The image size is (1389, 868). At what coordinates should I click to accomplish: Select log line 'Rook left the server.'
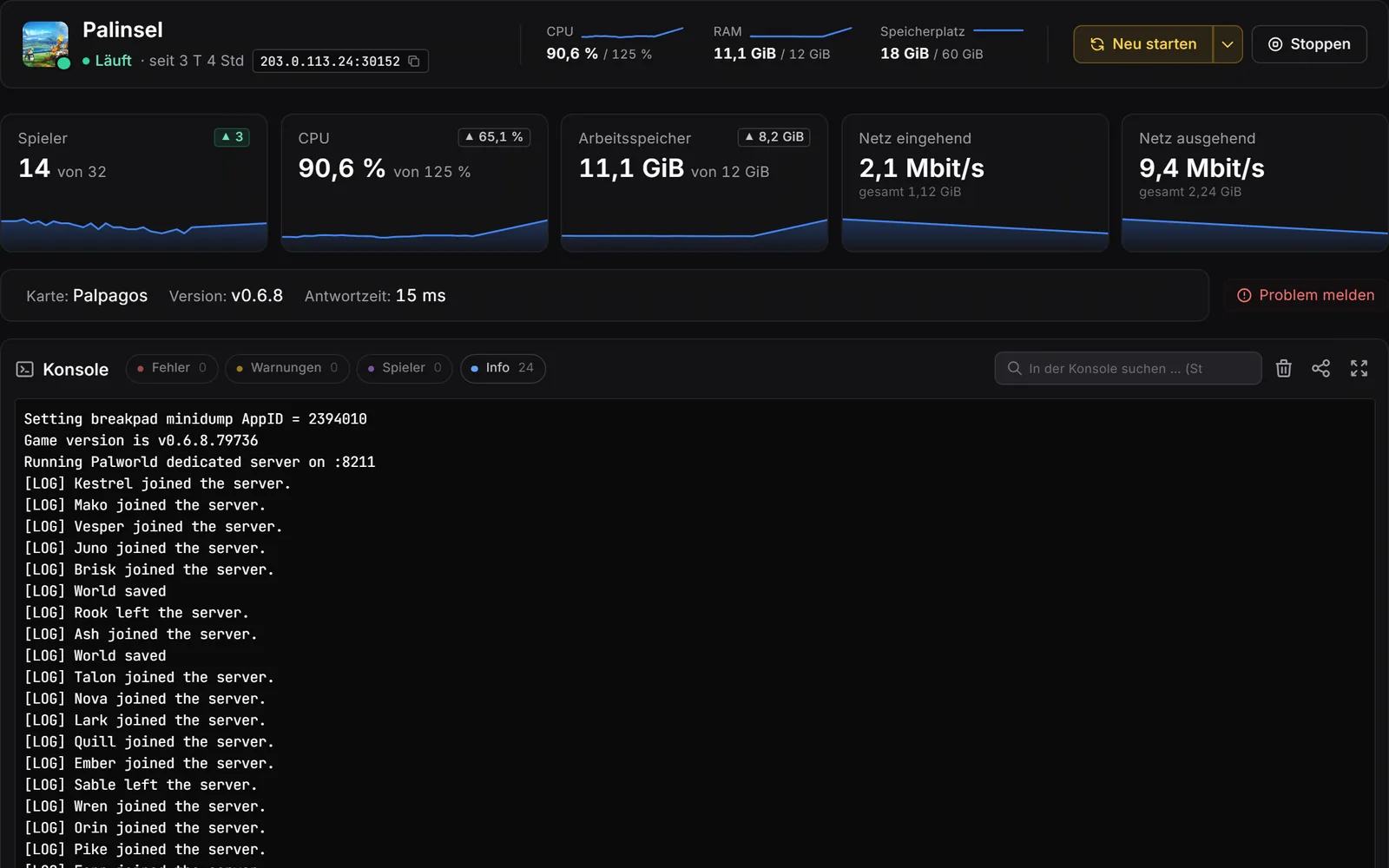(136, 613)
